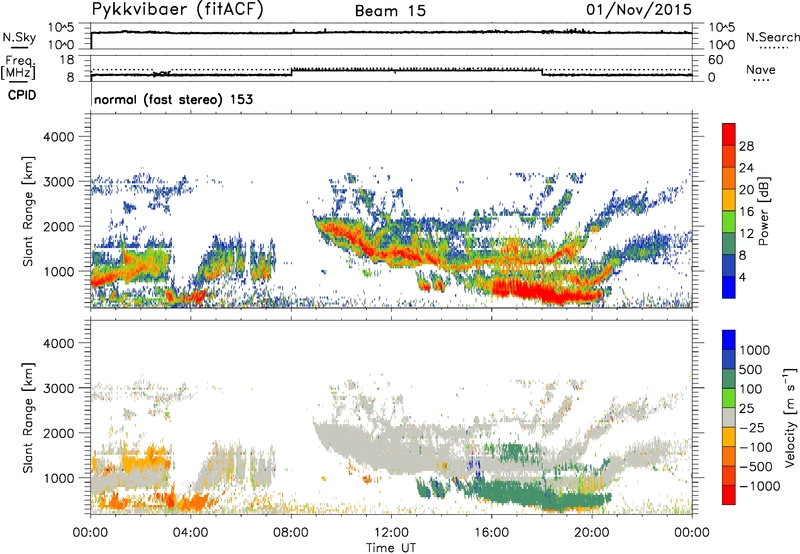Click the 04:00 time axis label
This screenshot has height=554, width=800.
click(x=190, y=533)
